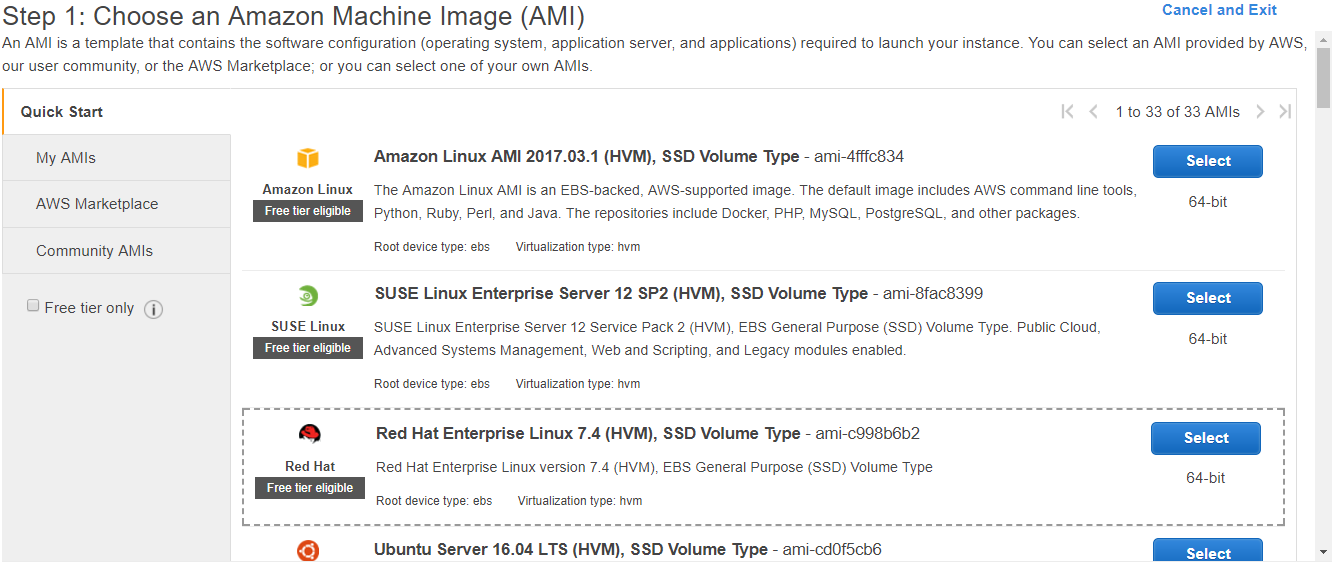
Task: Click the AMI ID ami-cd0f5cb6
Action: (x=832, y=549)
